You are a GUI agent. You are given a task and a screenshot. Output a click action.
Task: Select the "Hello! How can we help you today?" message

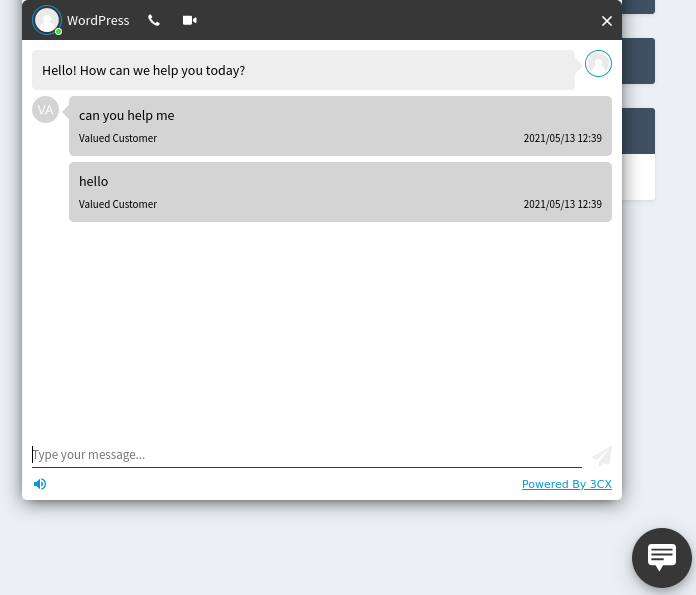144,70
